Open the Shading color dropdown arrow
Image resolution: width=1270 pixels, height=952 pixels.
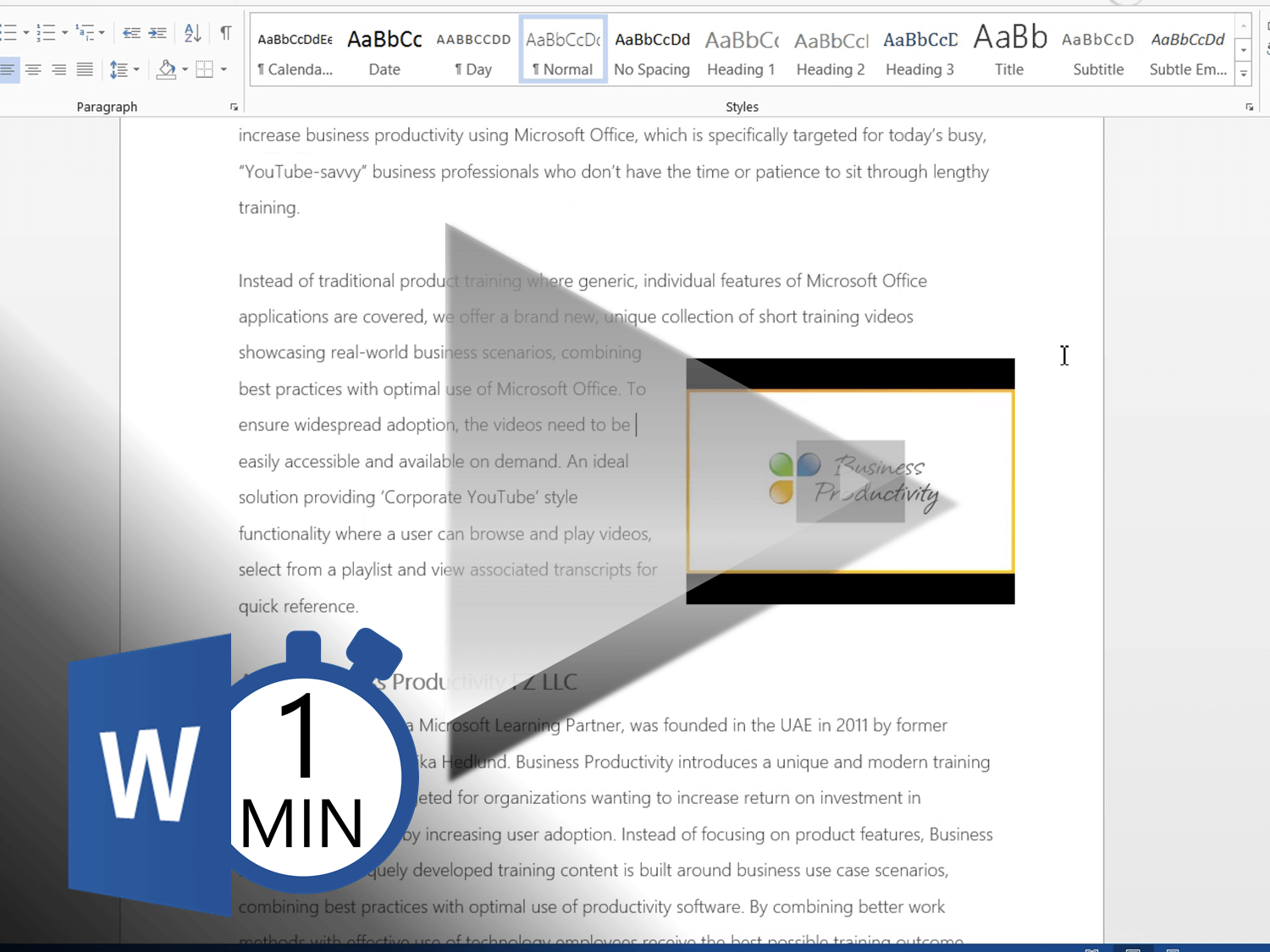pyautogui.click(x=185, y=69)
